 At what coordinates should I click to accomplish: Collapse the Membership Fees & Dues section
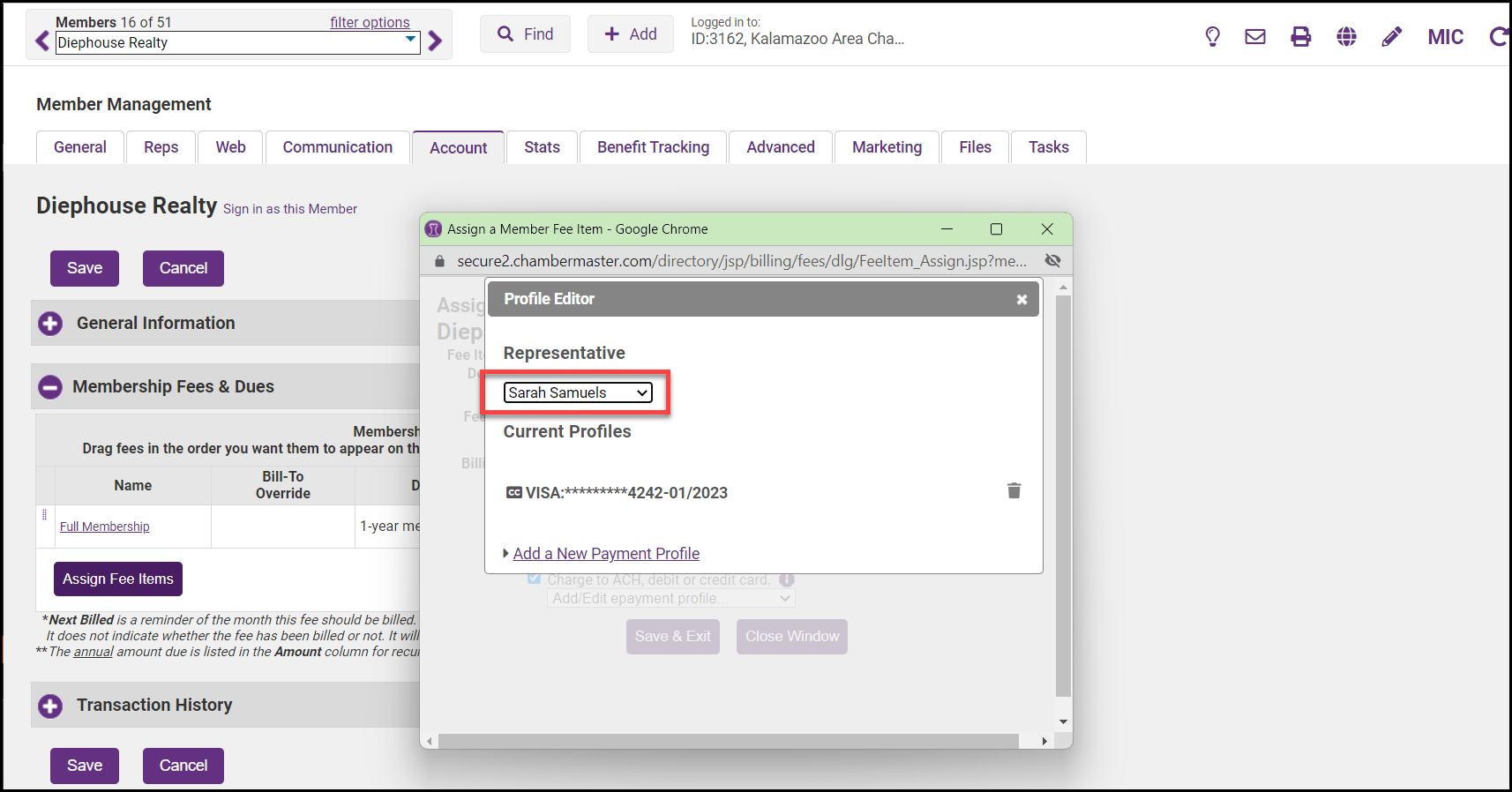pos(50,387)
